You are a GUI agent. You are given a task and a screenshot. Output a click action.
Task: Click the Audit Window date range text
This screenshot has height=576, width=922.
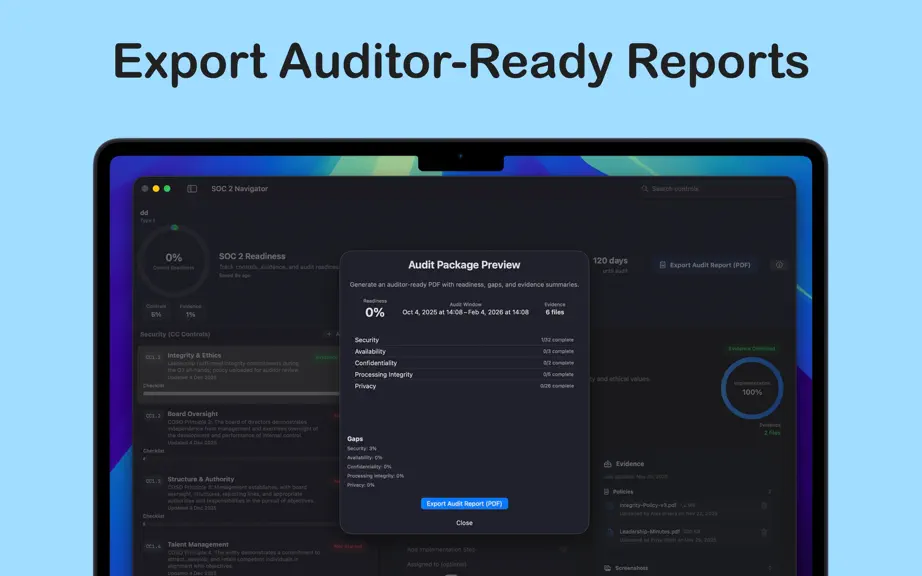point(465,312)
